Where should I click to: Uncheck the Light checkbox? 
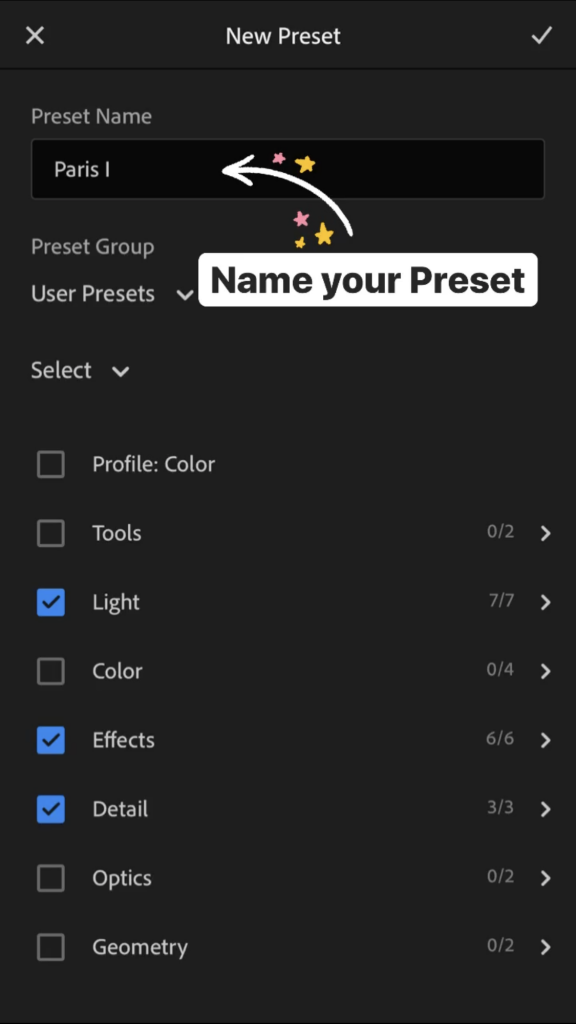point(51,602)
